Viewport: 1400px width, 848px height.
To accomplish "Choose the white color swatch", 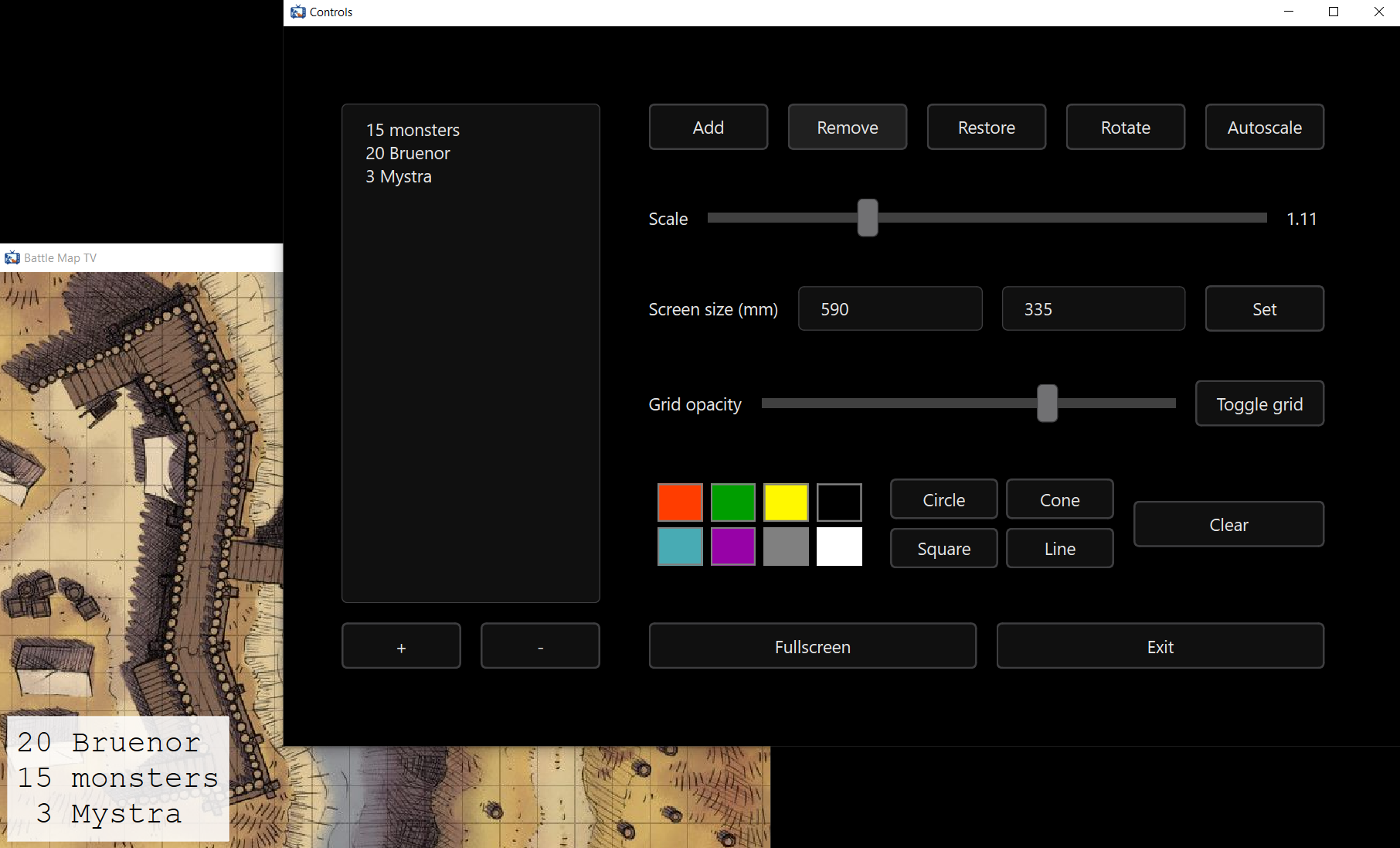I will coord(839,547).
